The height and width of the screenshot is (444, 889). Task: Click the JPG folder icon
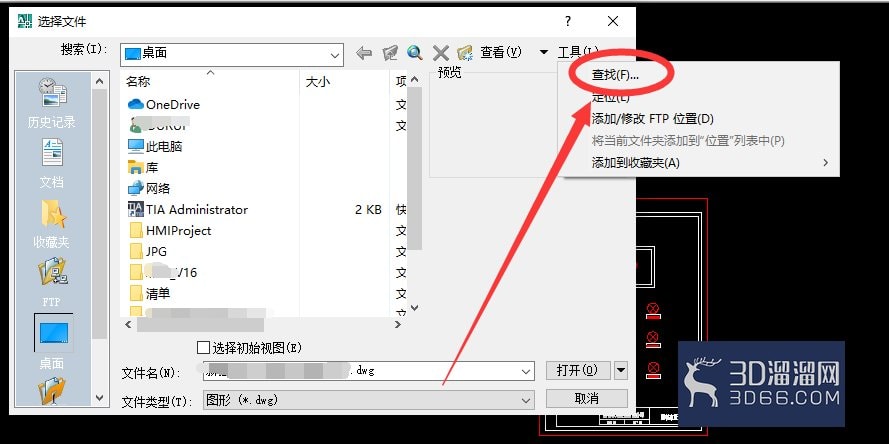[x=136, y=251]
